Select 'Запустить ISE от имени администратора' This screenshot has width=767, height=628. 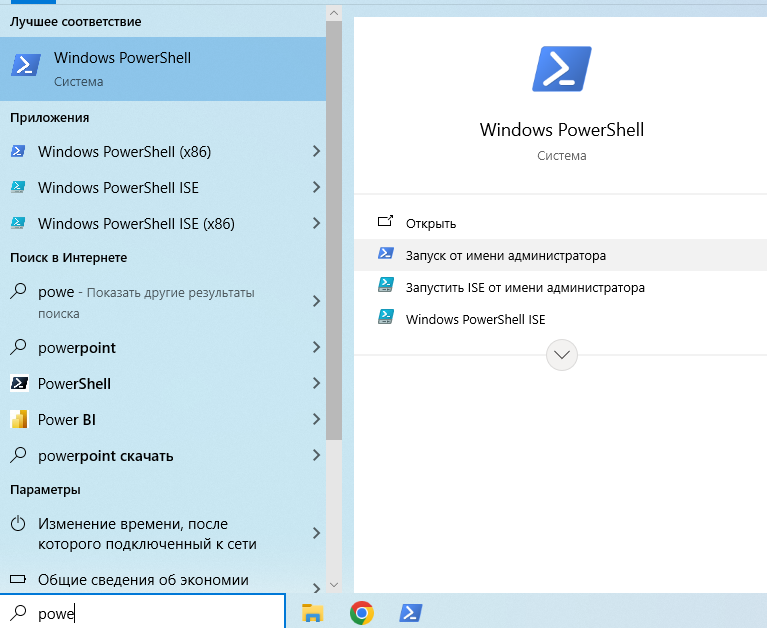[x=524, y=287]
